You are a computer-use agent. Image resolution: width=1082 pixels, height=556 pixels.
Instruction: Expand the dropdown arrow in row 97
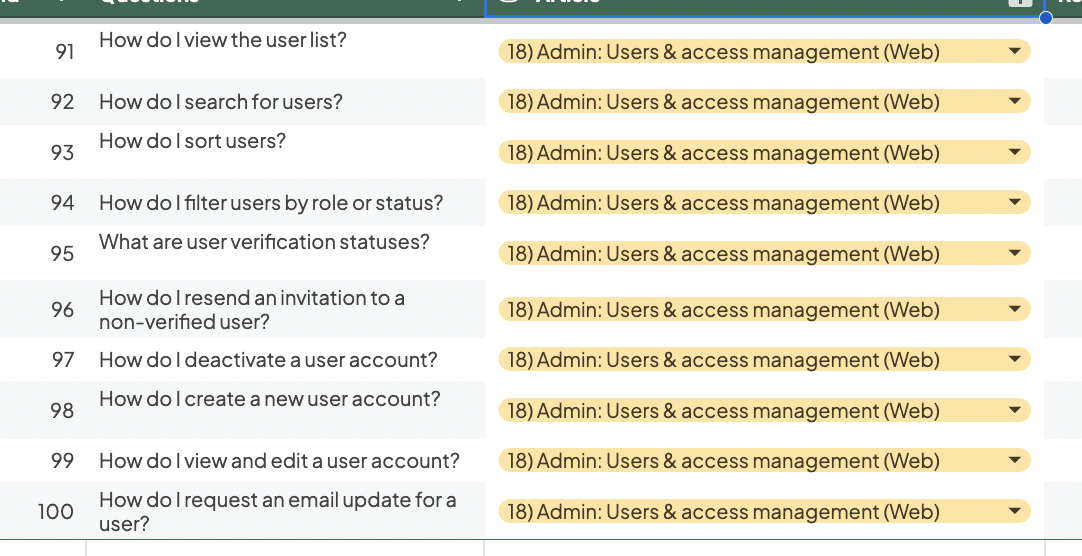(1014, 359)
